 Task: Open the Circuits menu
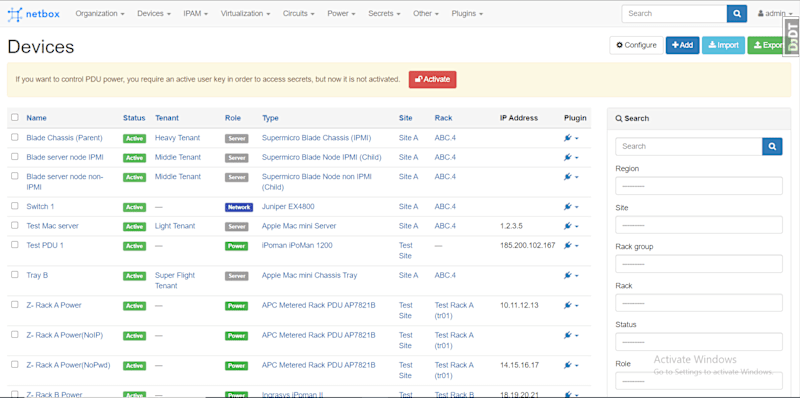[299, 14]
